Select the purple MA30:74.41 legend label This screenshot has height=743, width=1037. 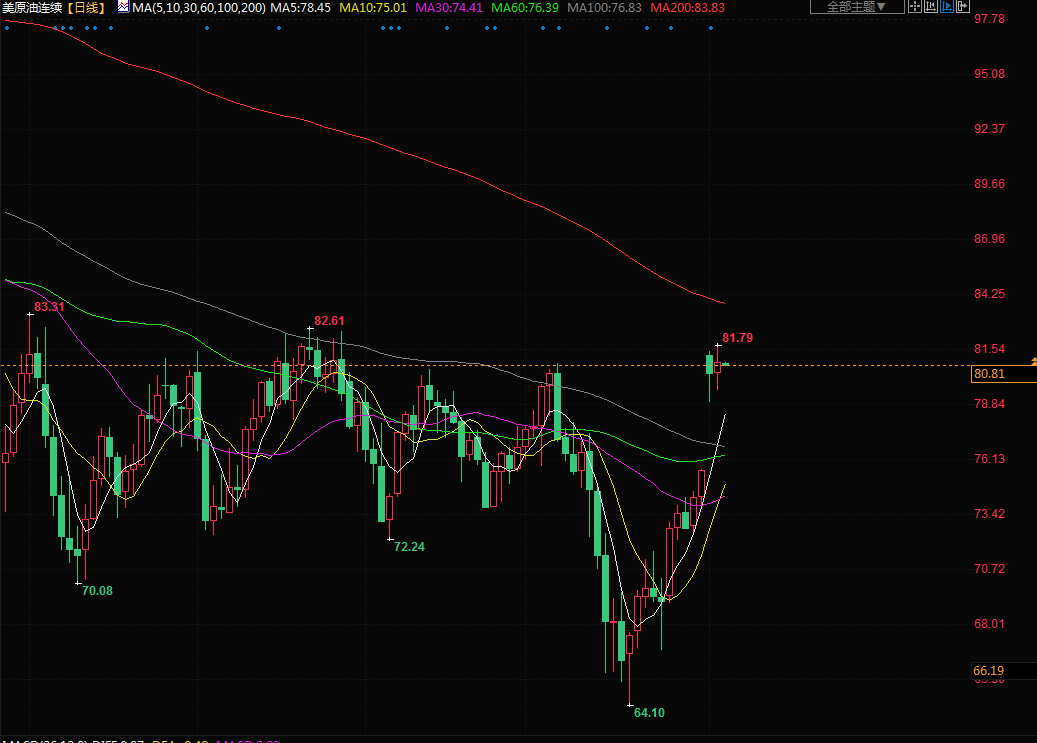(449, 7)
